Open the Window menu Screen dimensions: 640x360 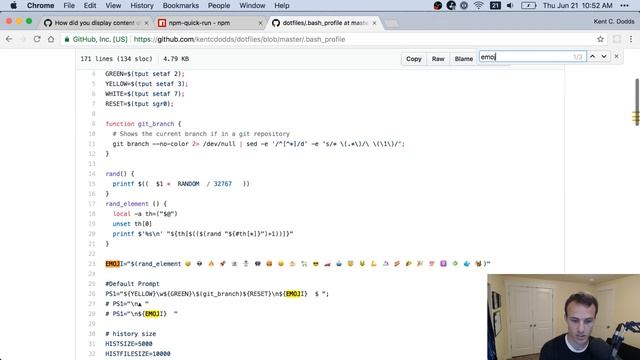pyautogui.click(x=252, y=6)
